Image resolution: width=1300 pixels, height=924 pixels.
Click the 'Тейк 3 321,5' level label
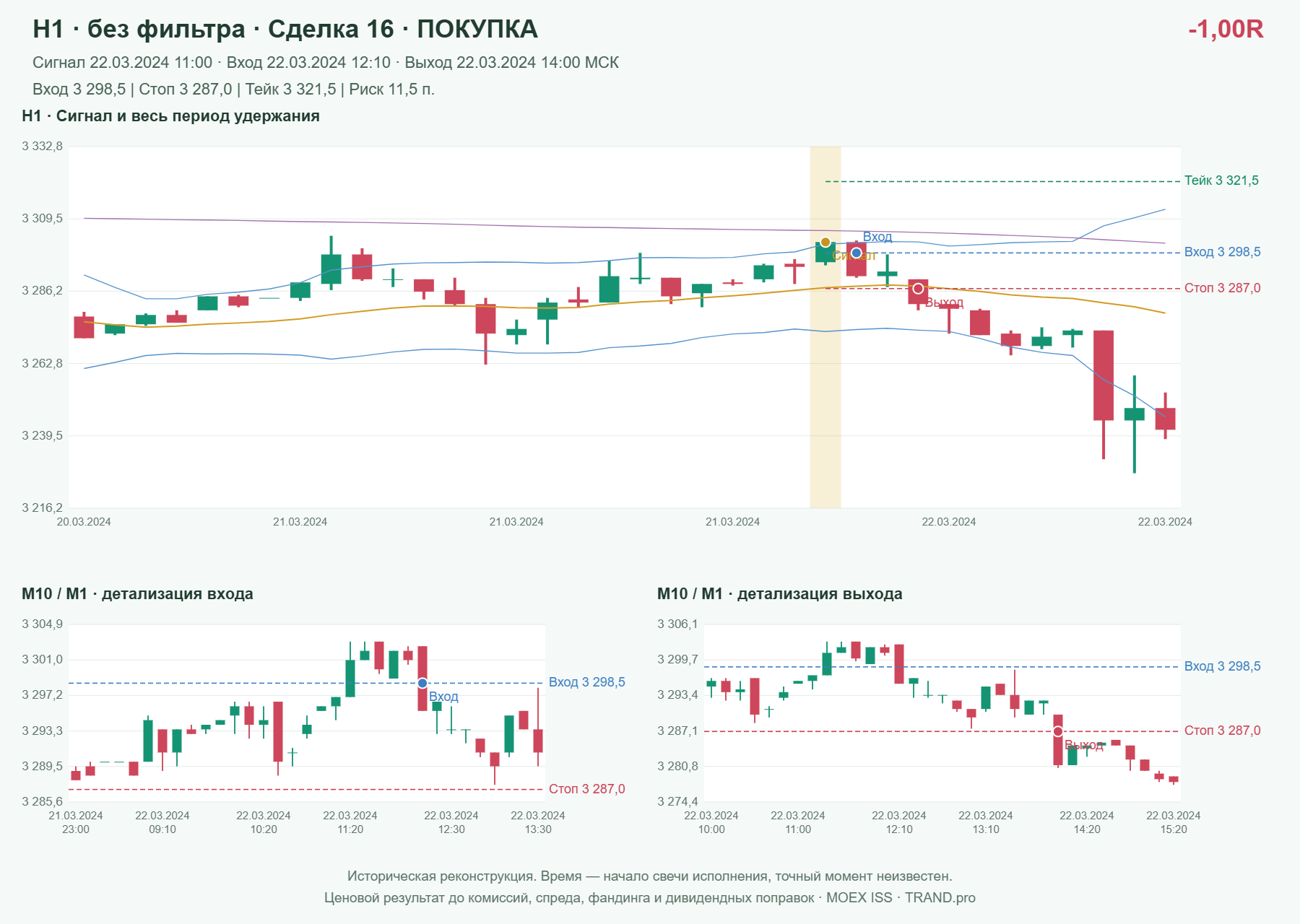click(x=1221, y=180)
